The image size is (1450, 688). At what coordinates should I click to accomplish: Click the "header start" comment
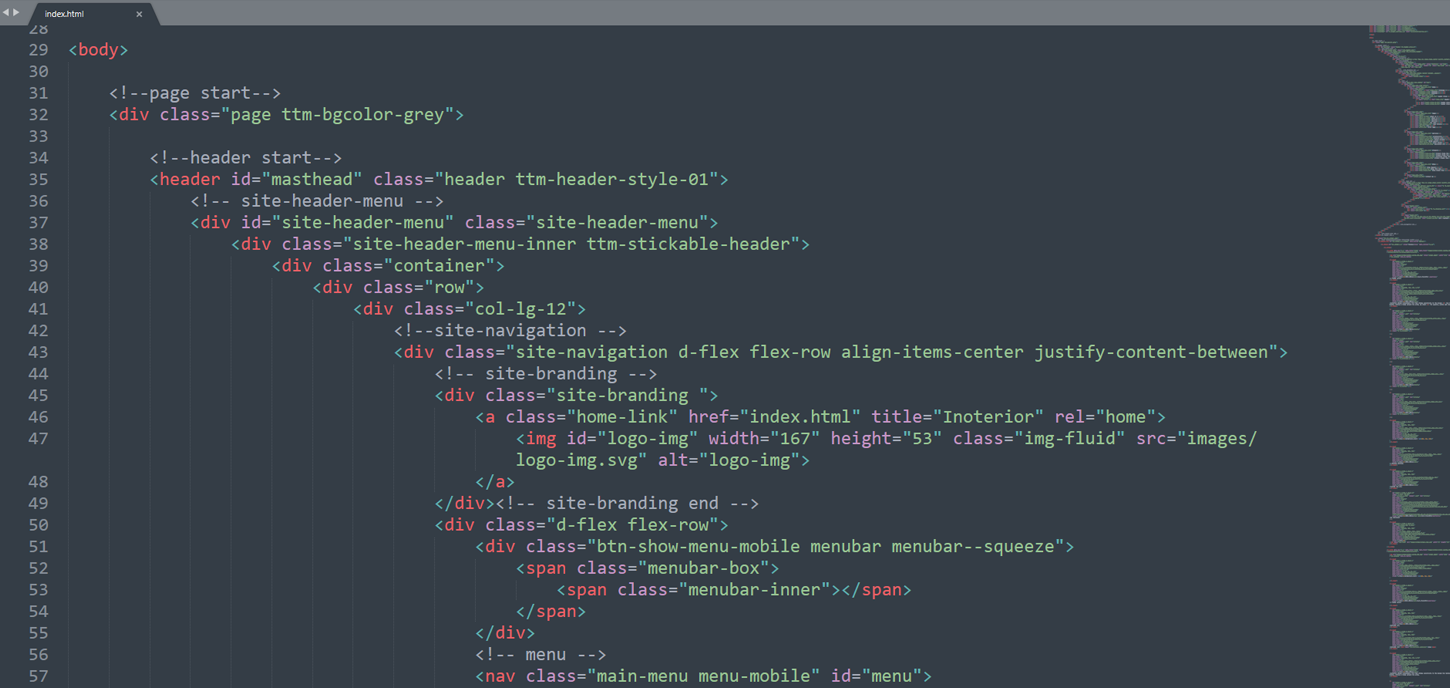click(246, 158)
